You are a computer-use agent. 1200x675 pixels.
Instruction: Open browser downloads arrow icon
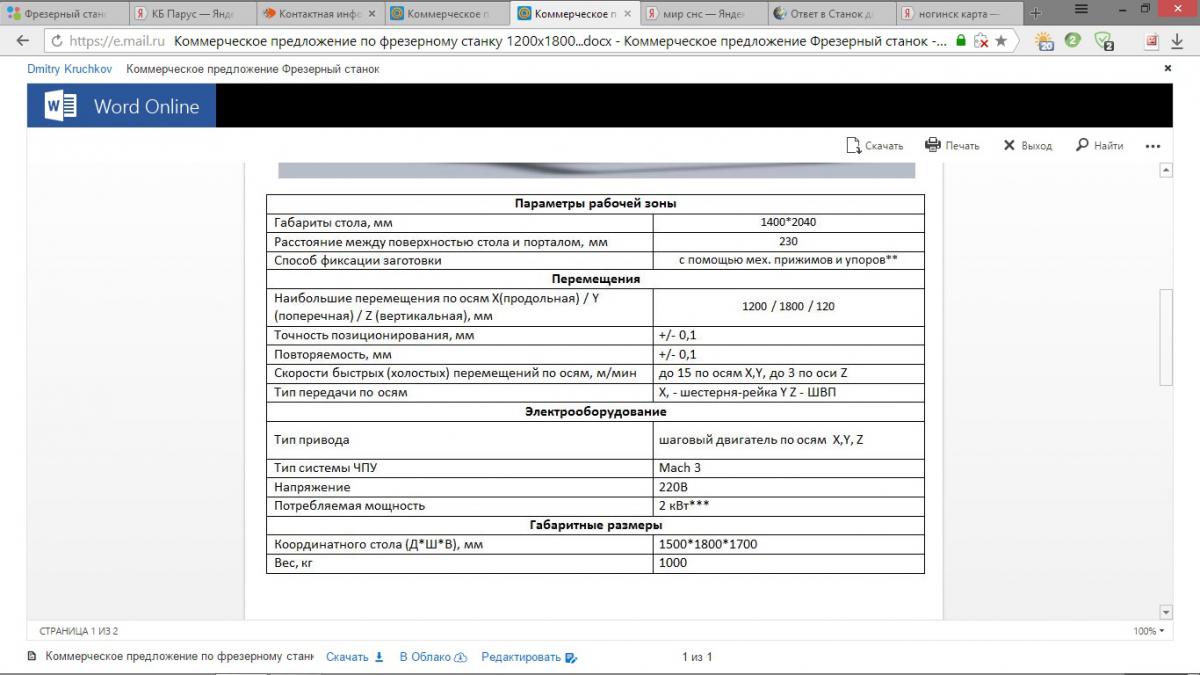coord(1177,41)
